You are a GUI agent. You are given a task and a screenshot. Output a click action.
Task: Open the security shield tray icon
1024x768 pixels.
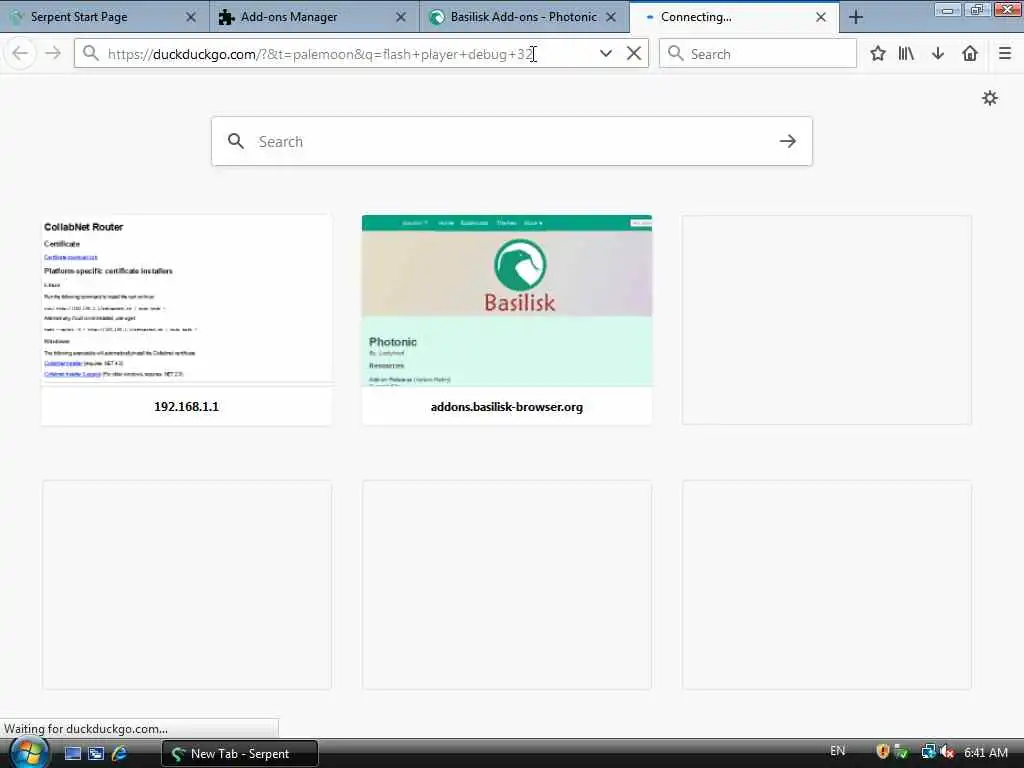(x=883, y=752)
